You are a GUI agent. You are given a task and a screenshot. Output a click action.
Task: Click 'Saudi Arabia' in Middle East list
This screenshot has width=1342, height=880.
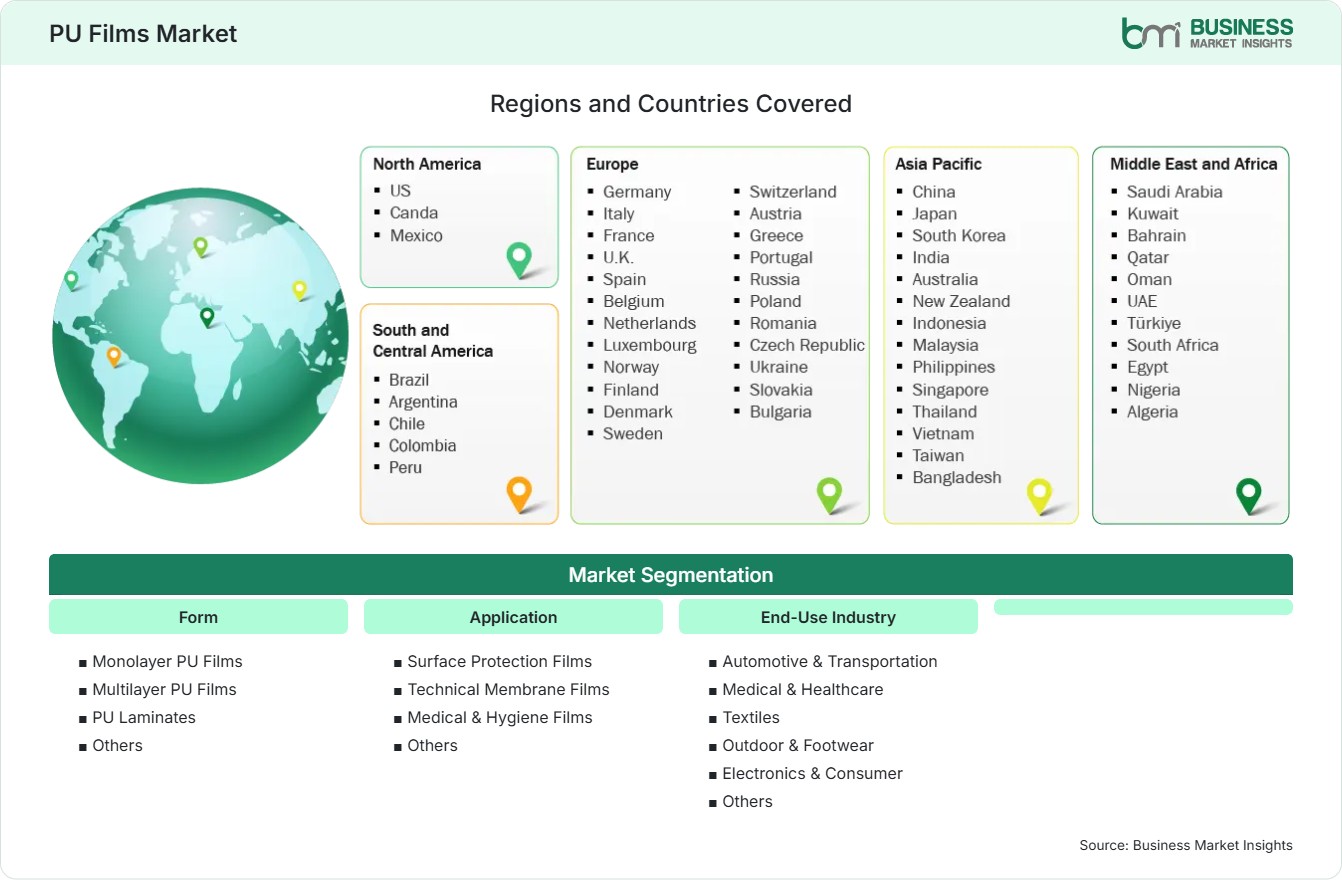[1175, 192]
